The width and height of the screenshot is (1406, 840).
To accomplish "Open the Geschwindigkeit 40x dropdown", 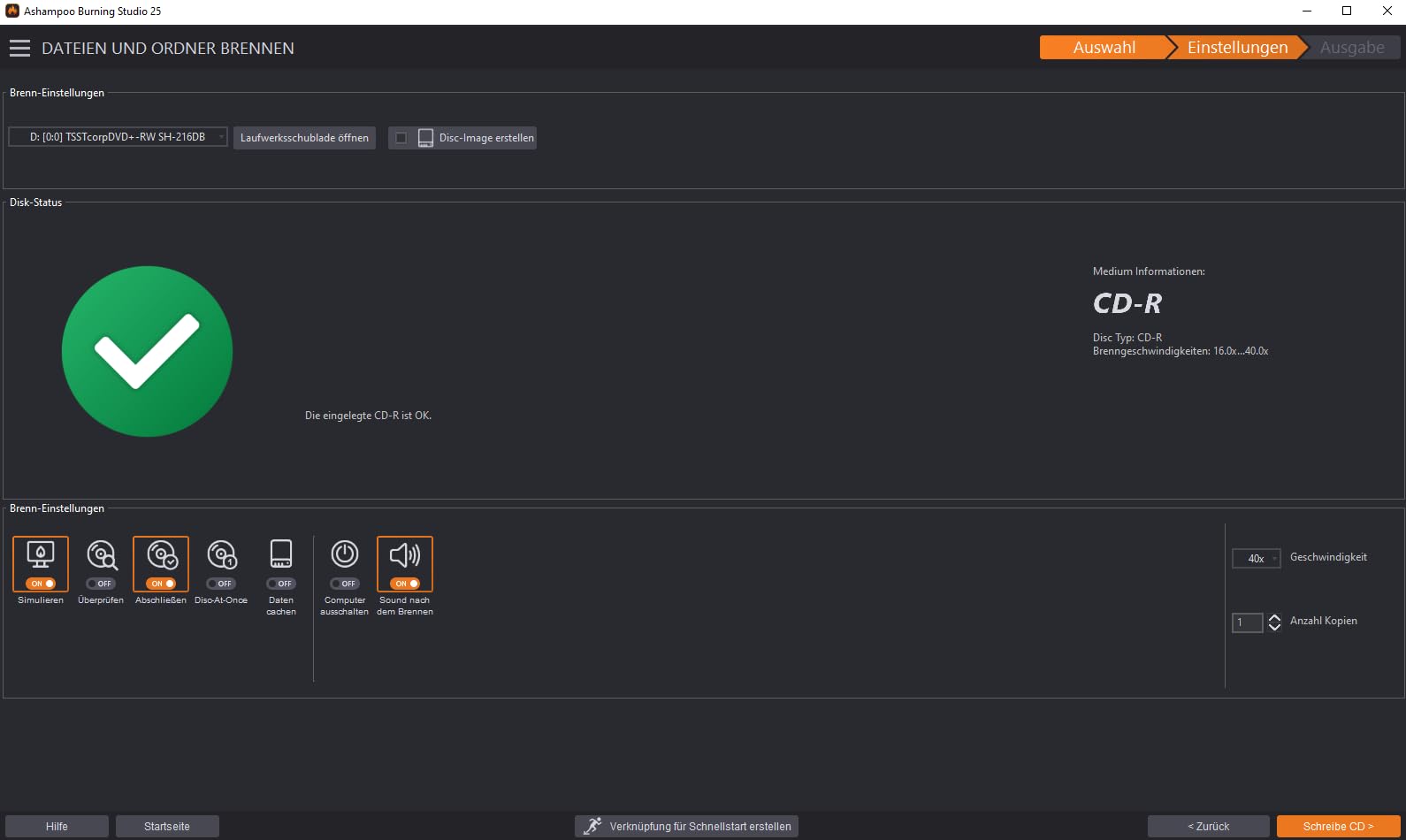I will click(x=1257, y=558).
